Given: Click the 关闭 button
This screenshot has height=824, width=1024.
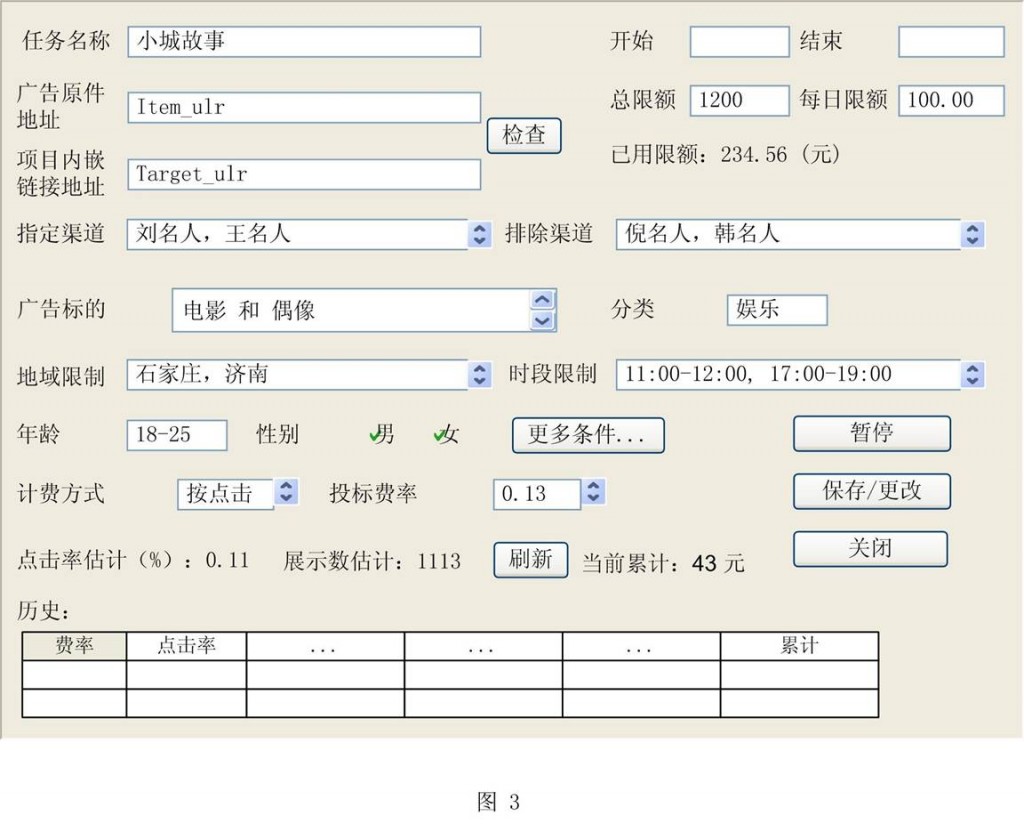Looking at the screenshot, I should (870, 548).
